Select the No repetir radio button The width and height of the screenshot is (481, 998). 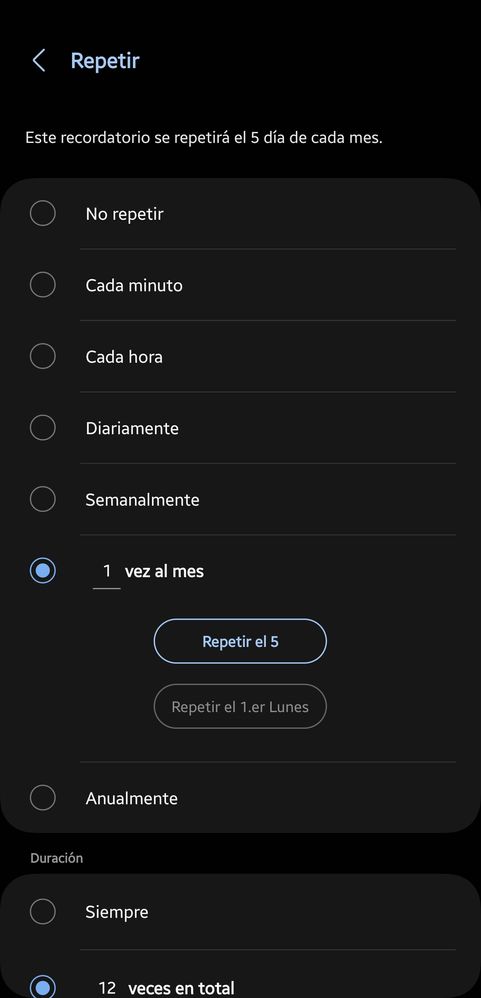pos(43,213)
